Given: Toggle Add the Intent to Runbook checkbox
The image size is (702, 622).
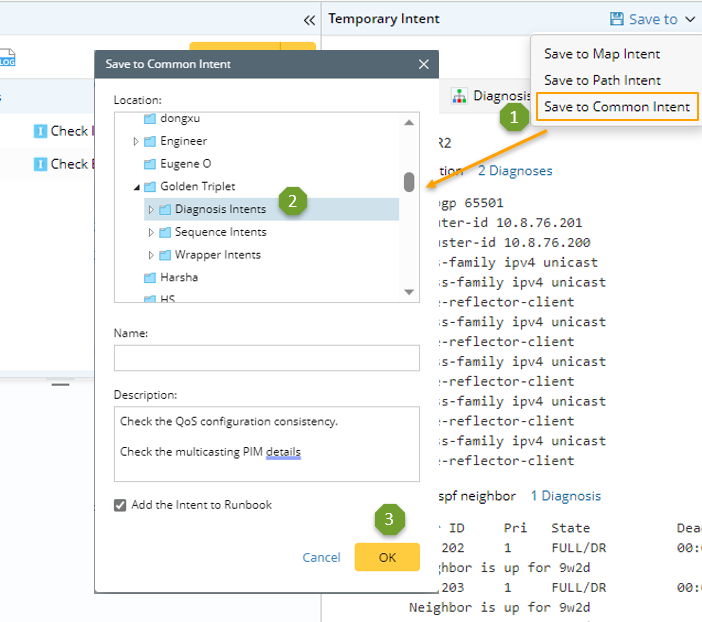Looking at the screenshot, I should coord(121,505).
